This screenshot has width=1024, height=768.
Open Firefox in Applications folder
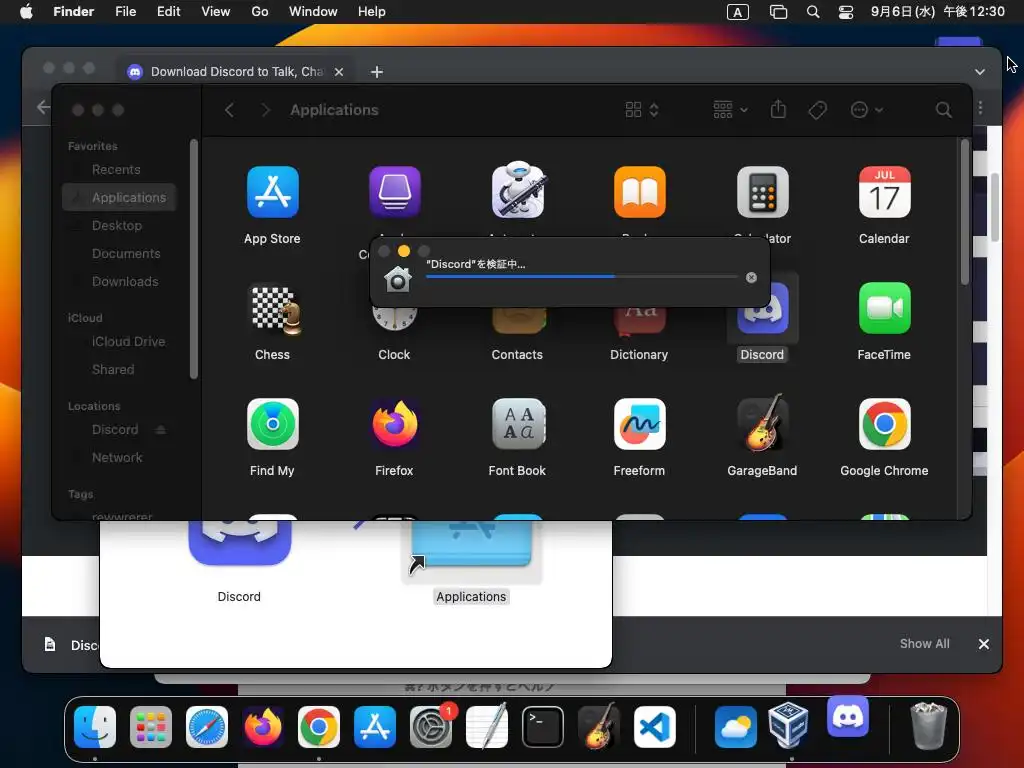[394, 424]
